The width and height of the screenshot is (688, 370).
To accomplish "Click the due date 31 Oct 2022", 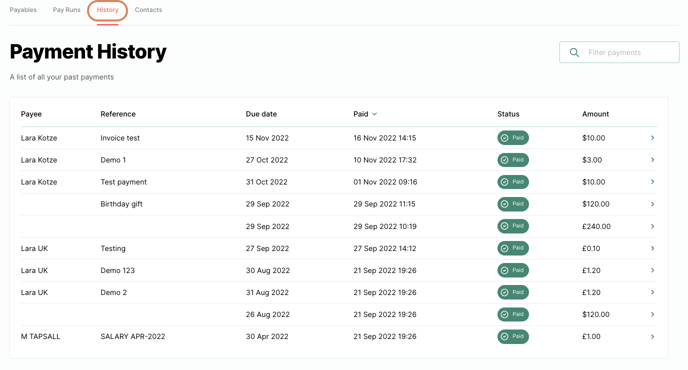I will 266,182.
